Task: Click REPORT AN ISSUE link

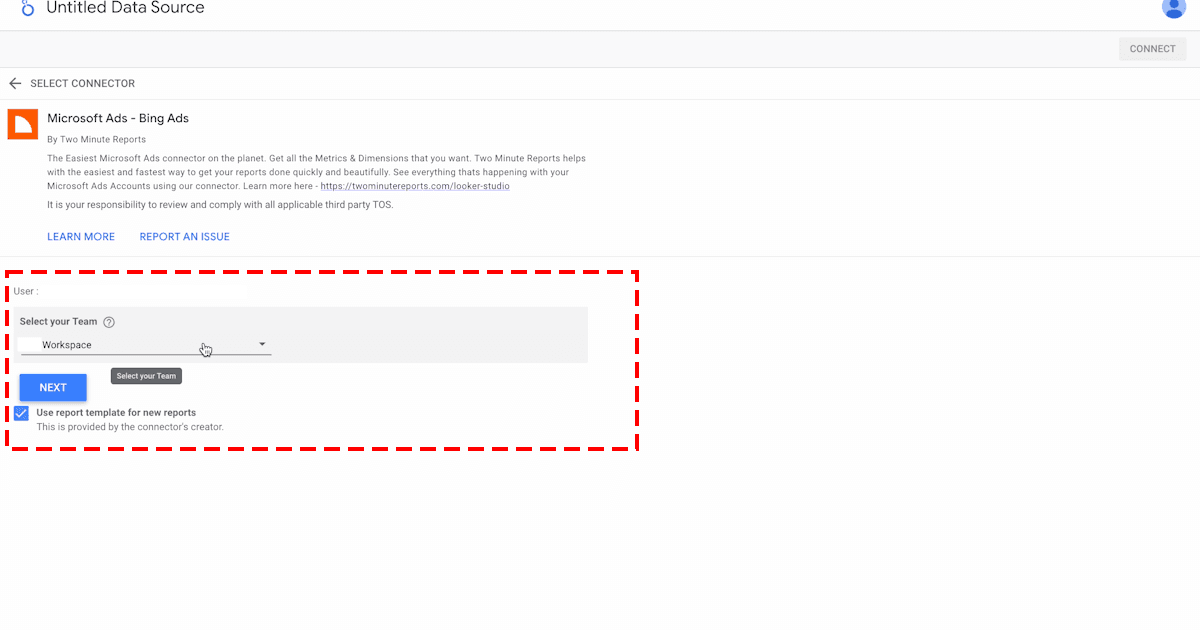Action: pos(184,237)
